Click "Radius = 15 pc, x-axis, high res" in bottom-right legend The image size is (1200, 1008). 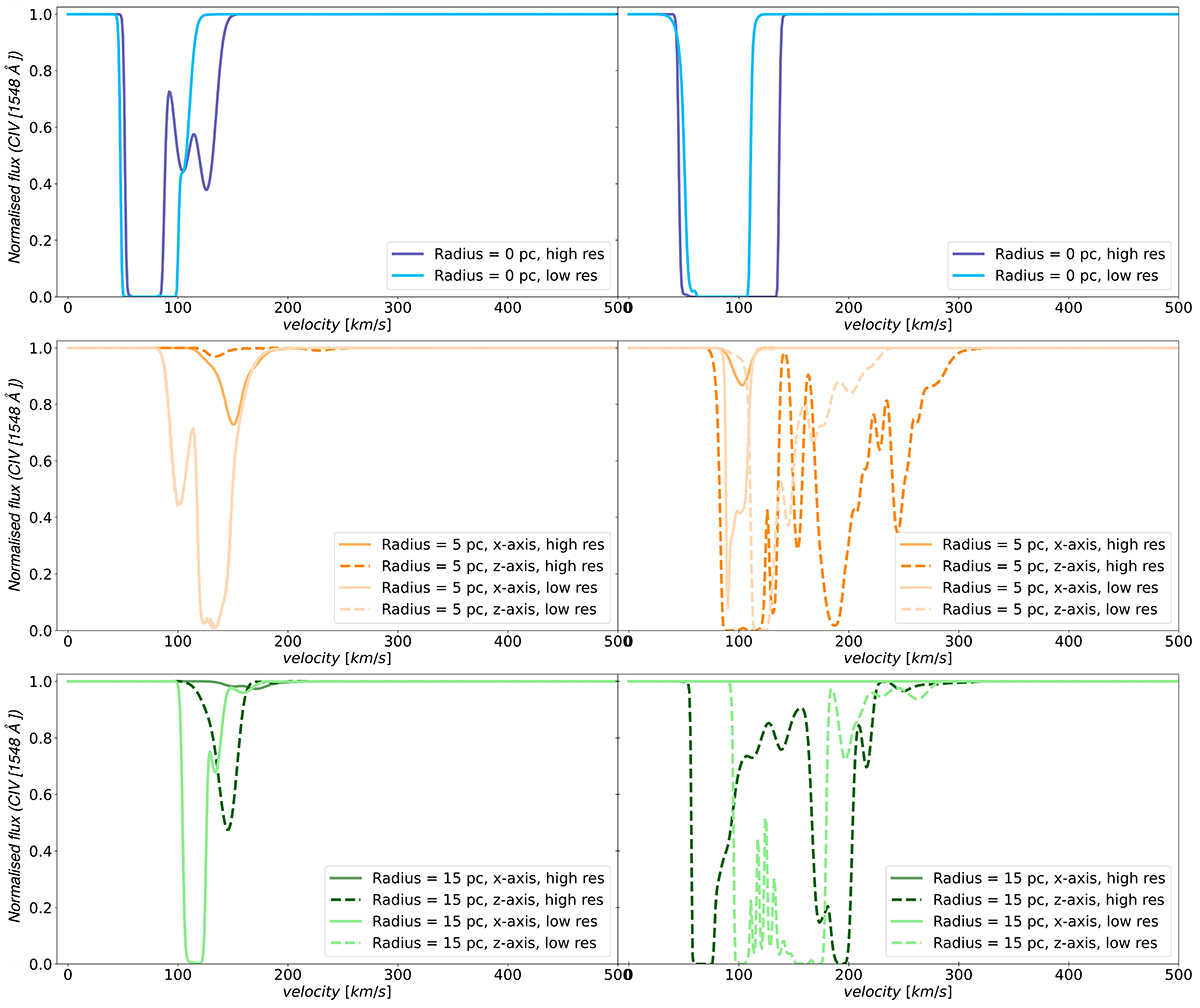pos(1049,878)
